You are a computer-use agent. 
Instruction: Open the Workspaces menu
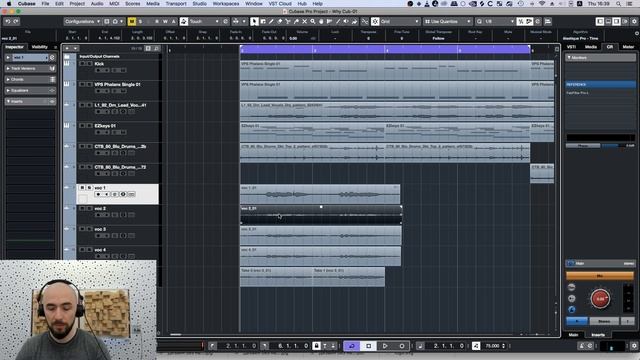click(x=226, y=3)
